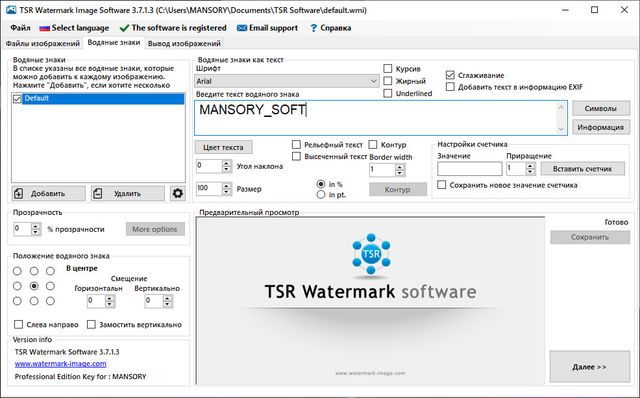Screen dimensions: 640x398
Task: Click the Email support envelope icon
Action: point(242,28)
